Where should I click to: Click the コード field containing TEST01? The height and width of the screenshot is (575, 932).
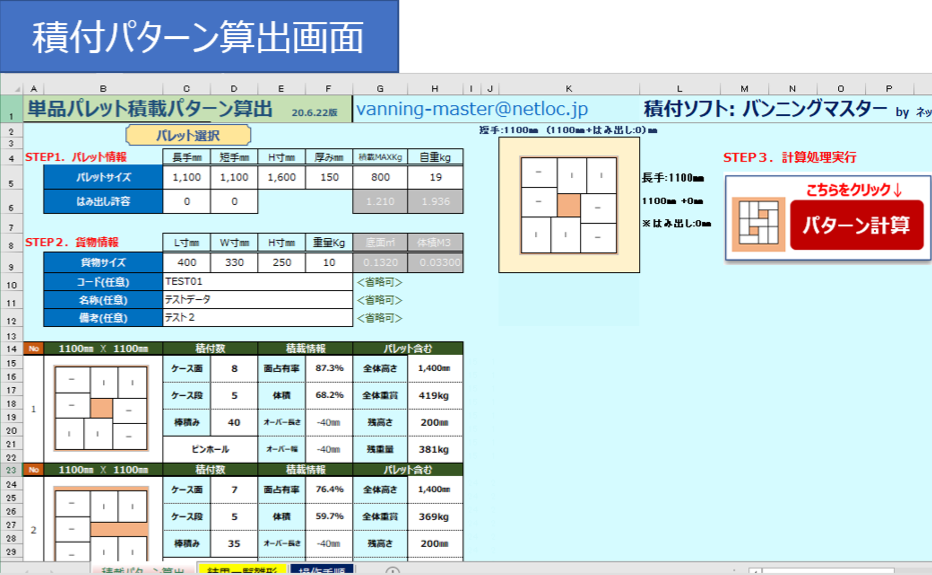258,282
